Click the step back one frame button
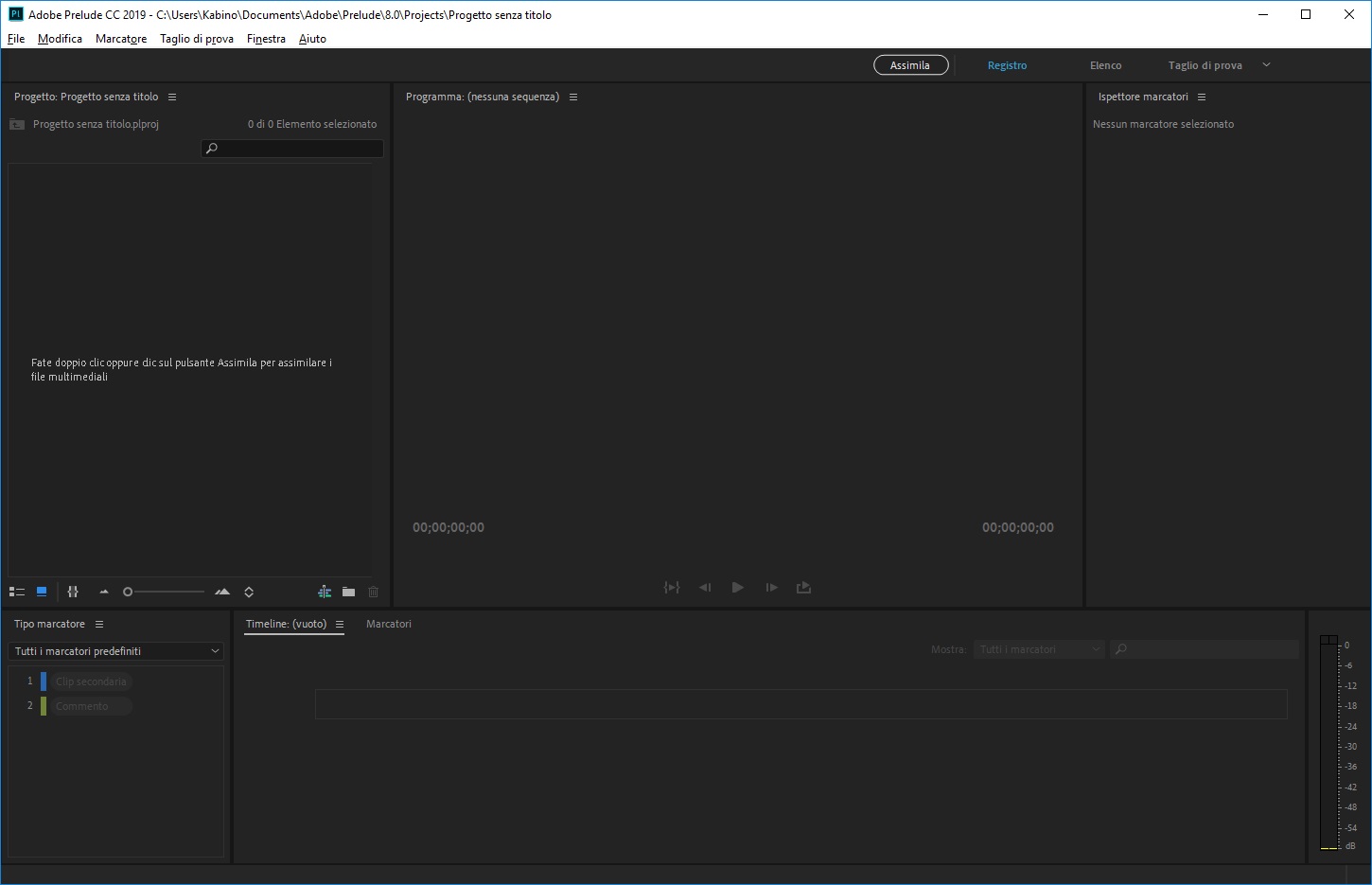This screenshot has width=1372, height=885. 705,588
